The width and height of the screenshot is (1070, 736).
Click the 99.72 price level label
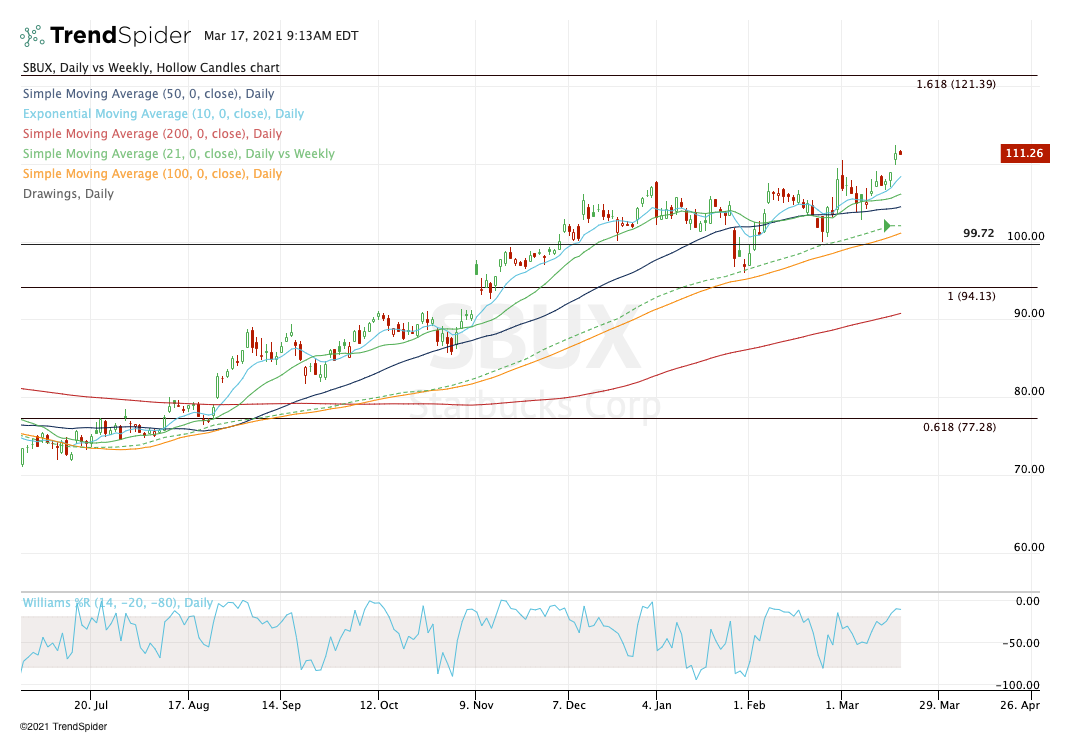979,233
